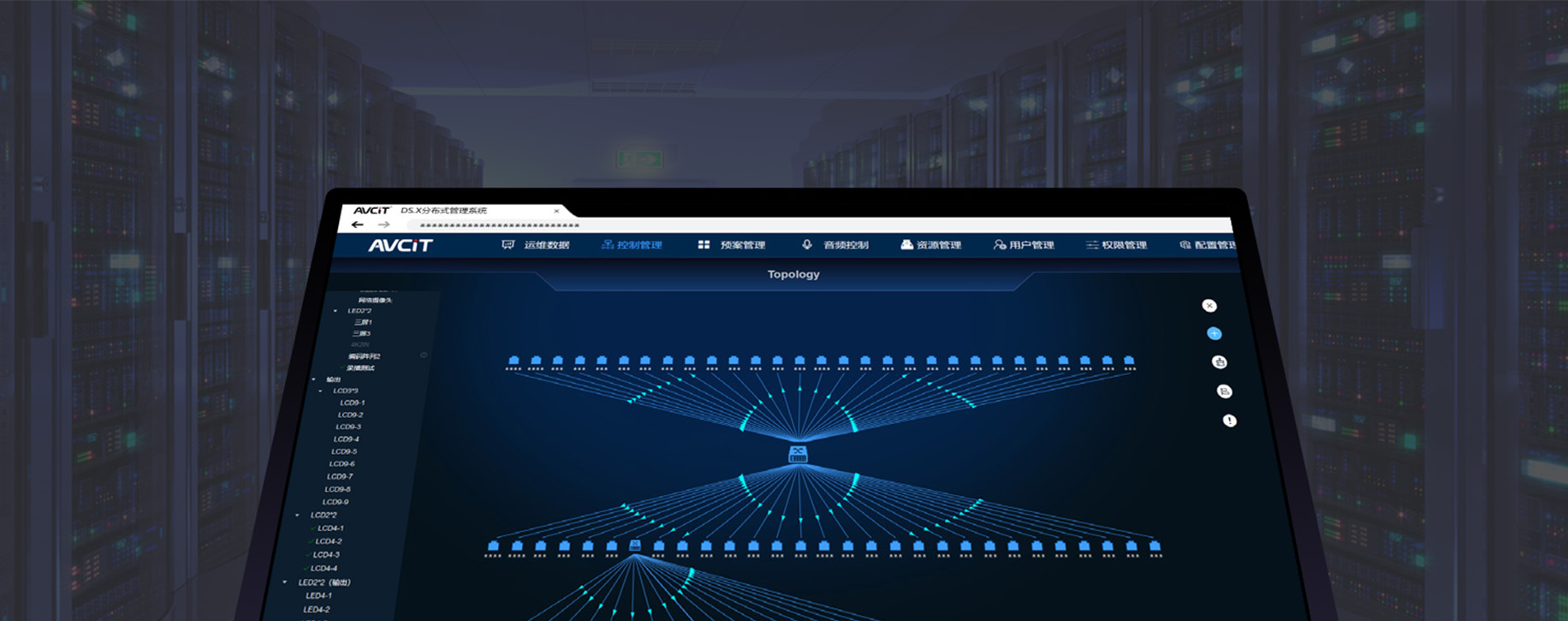Click the save icon in the topology toolbar
The height and width of the screenshot is (621, 1568).
tap(1225, 391)
